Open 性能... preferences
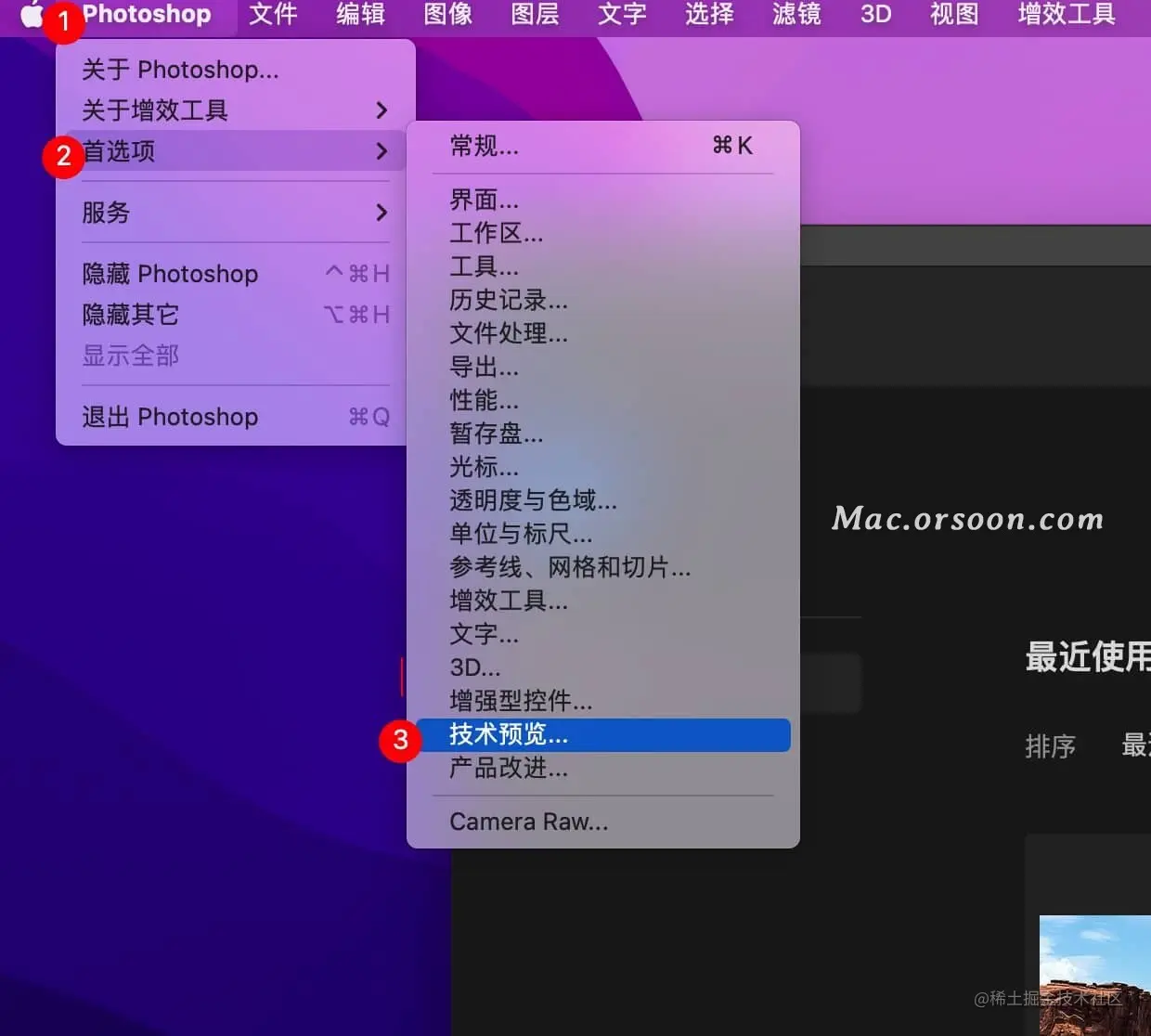 point(603,400)
